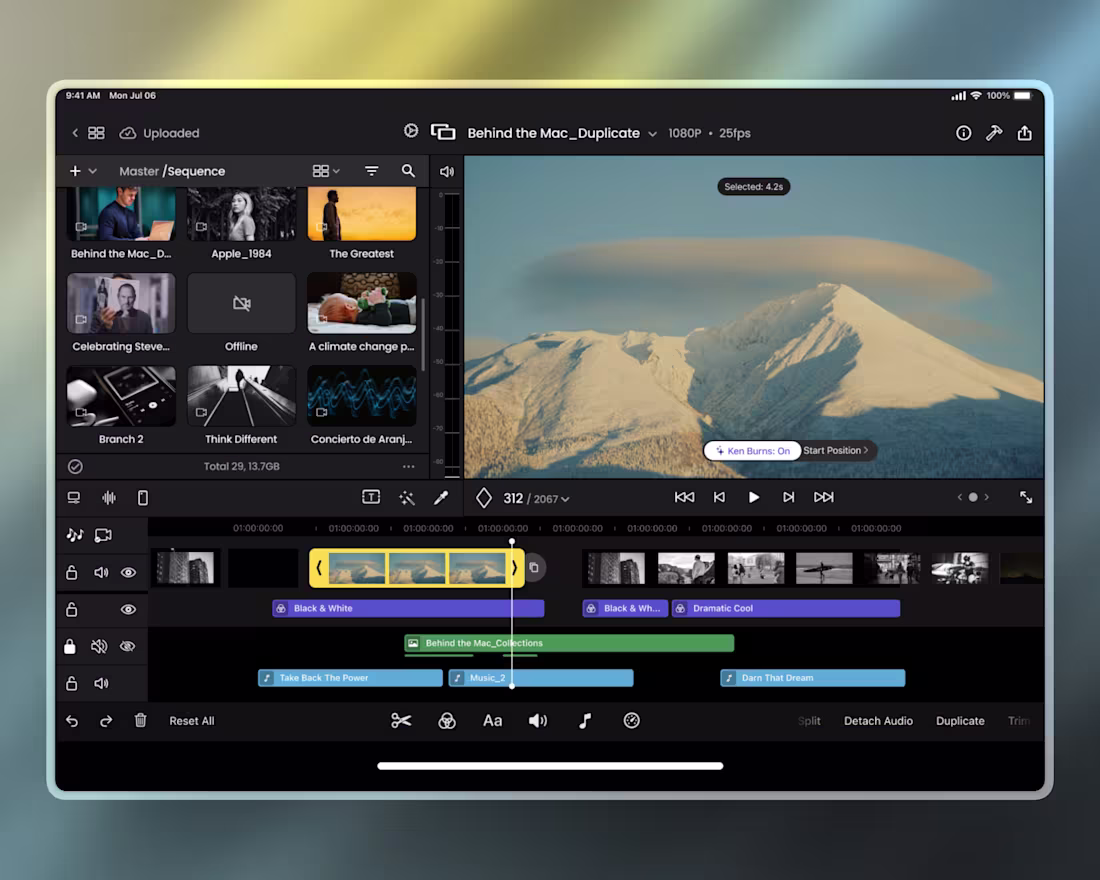Screen dimensions: 1100x880
Task: Open the Color & Effects editor icon
Action: click(x=446, y=720)
